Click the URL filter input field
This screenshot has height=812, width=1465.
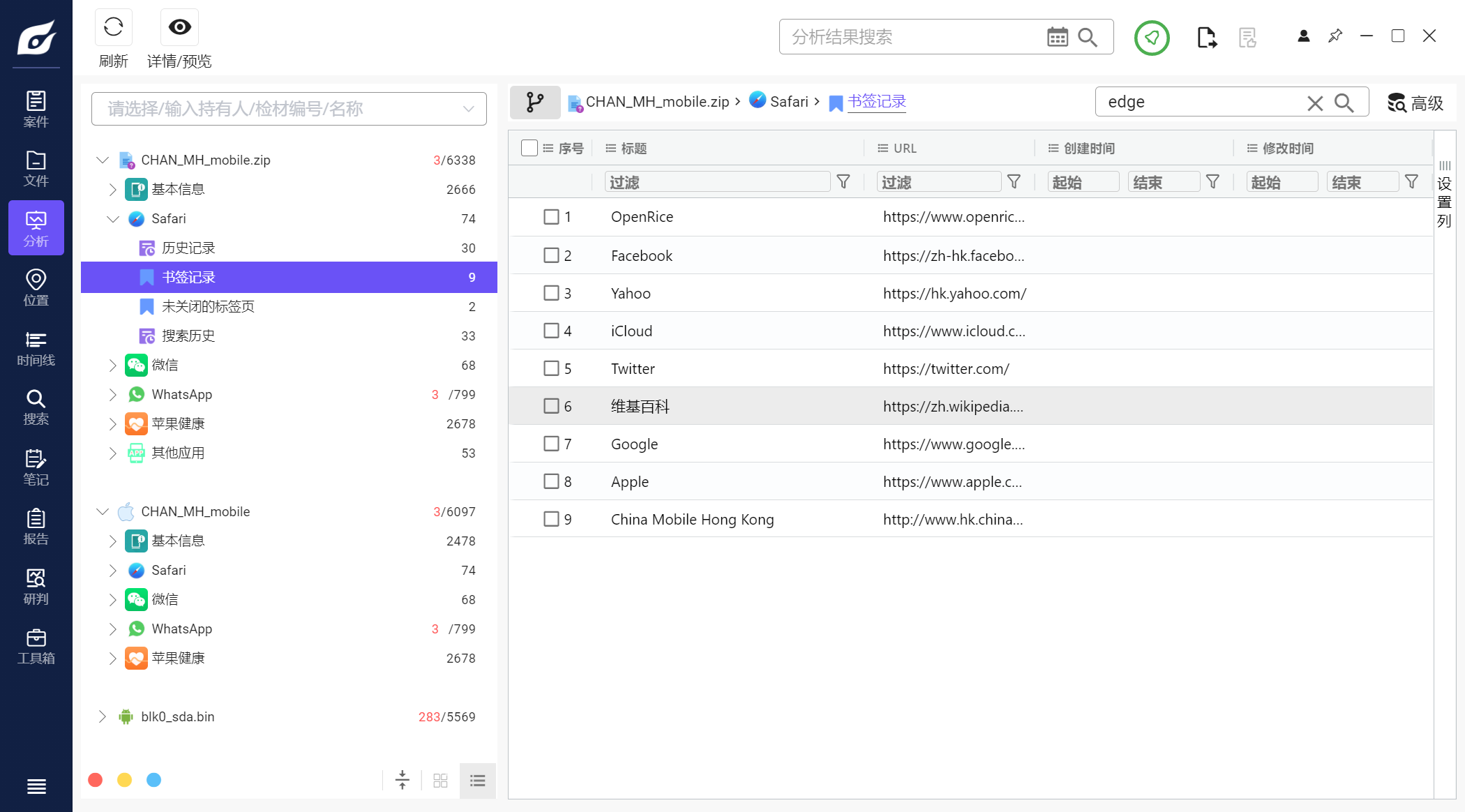(938, 182)
